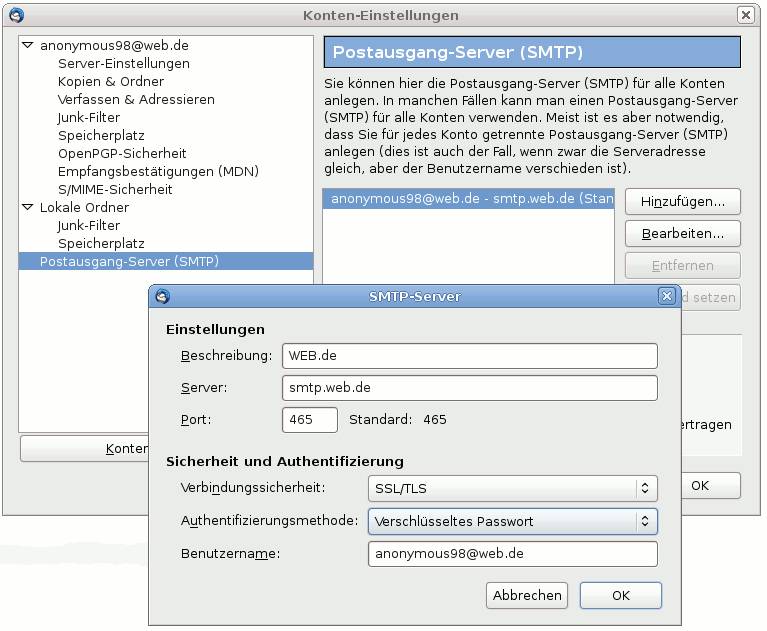Click the Postausgang-Server (SMTP) heading

pos(532,52)
